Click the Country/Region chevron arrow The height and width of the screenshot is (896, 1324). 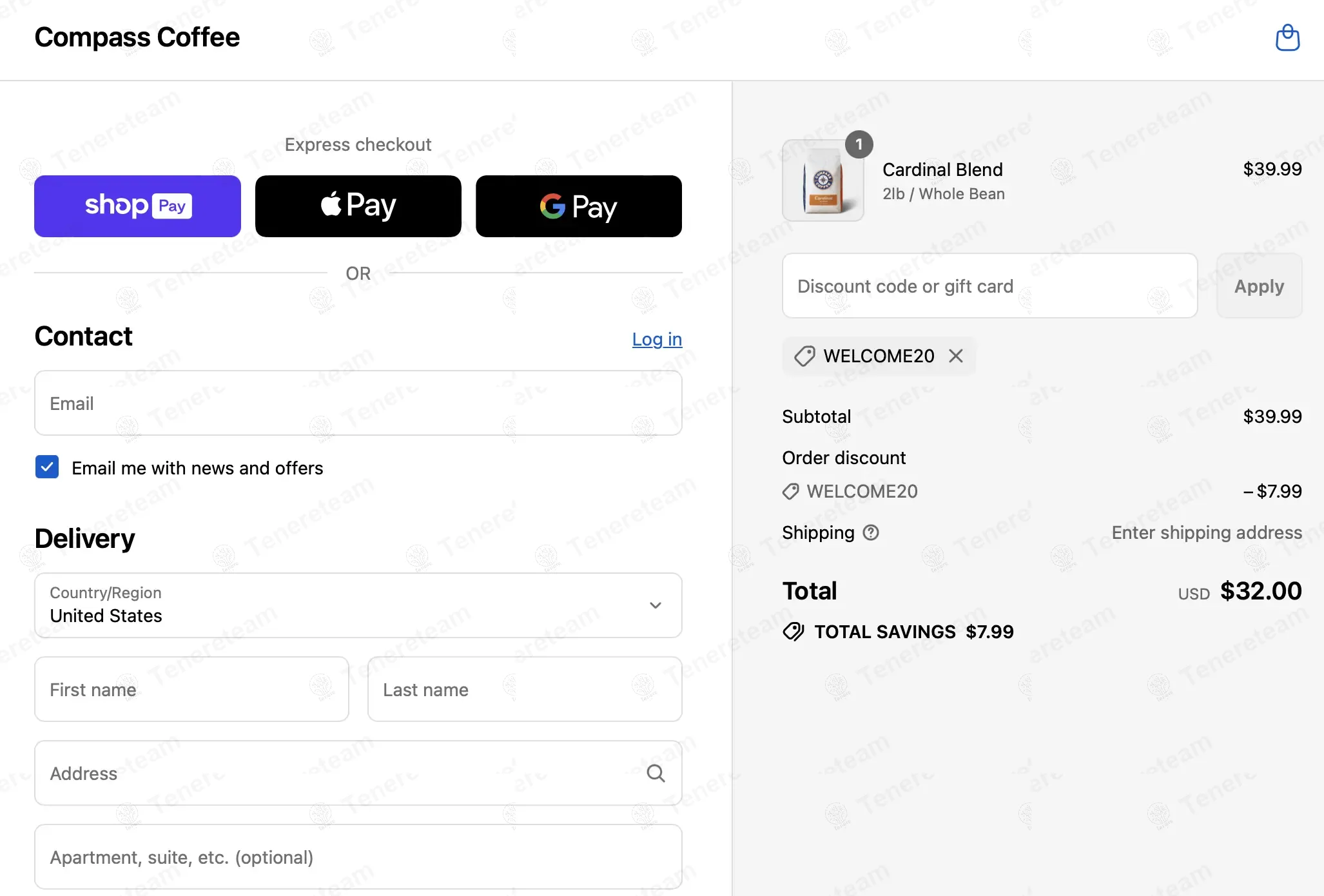point(656,605)
